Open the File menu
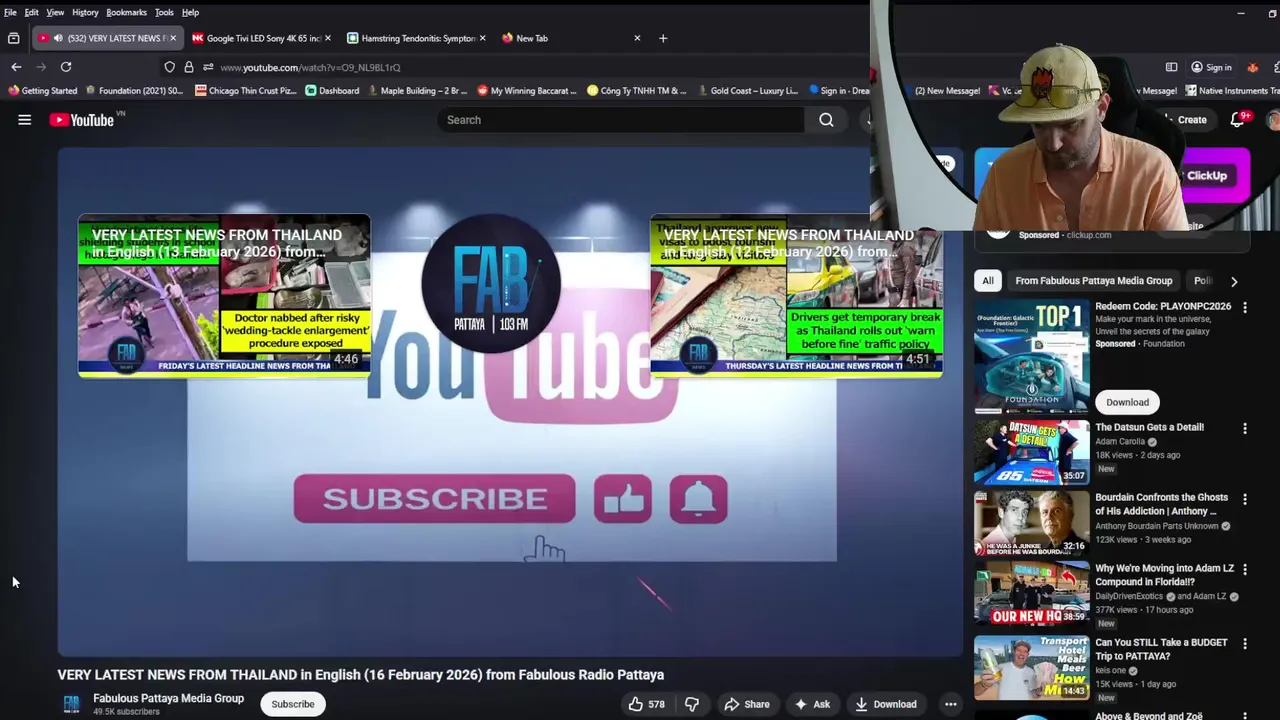 point(10,12)
